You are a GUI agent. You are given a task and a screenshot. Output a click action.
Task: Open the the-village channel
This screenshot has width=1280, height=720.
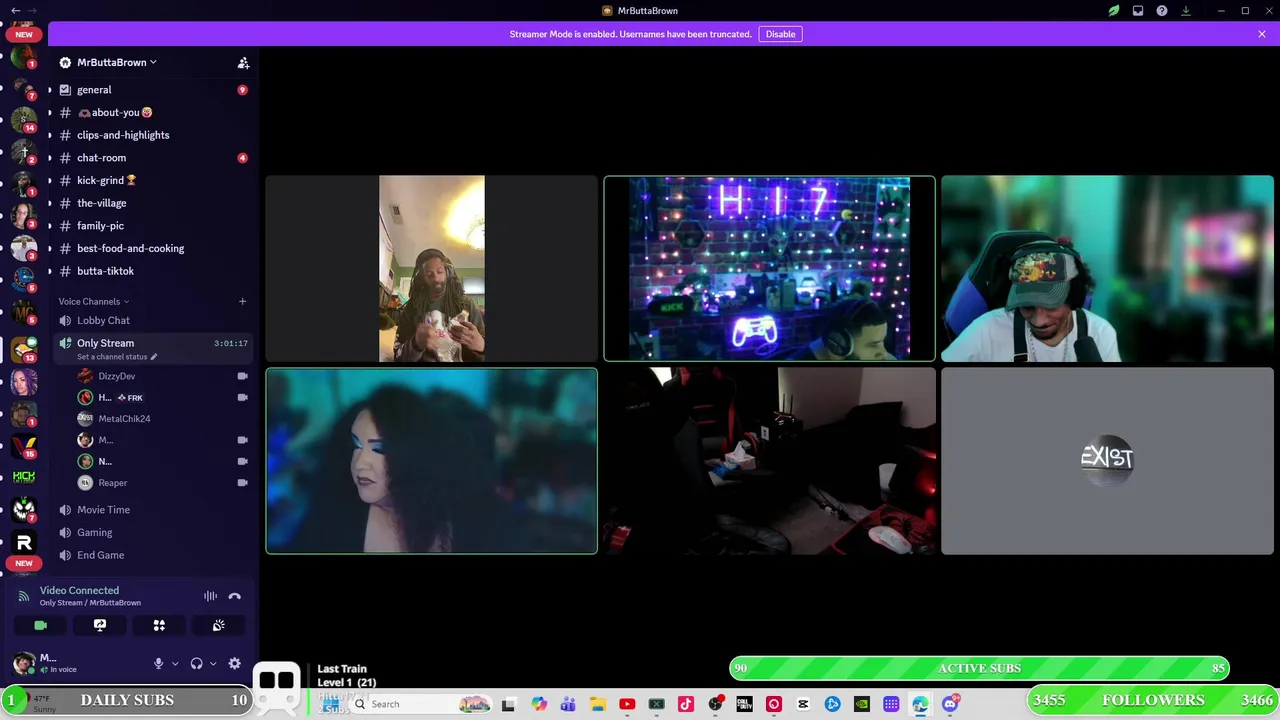tap(152, 203)
